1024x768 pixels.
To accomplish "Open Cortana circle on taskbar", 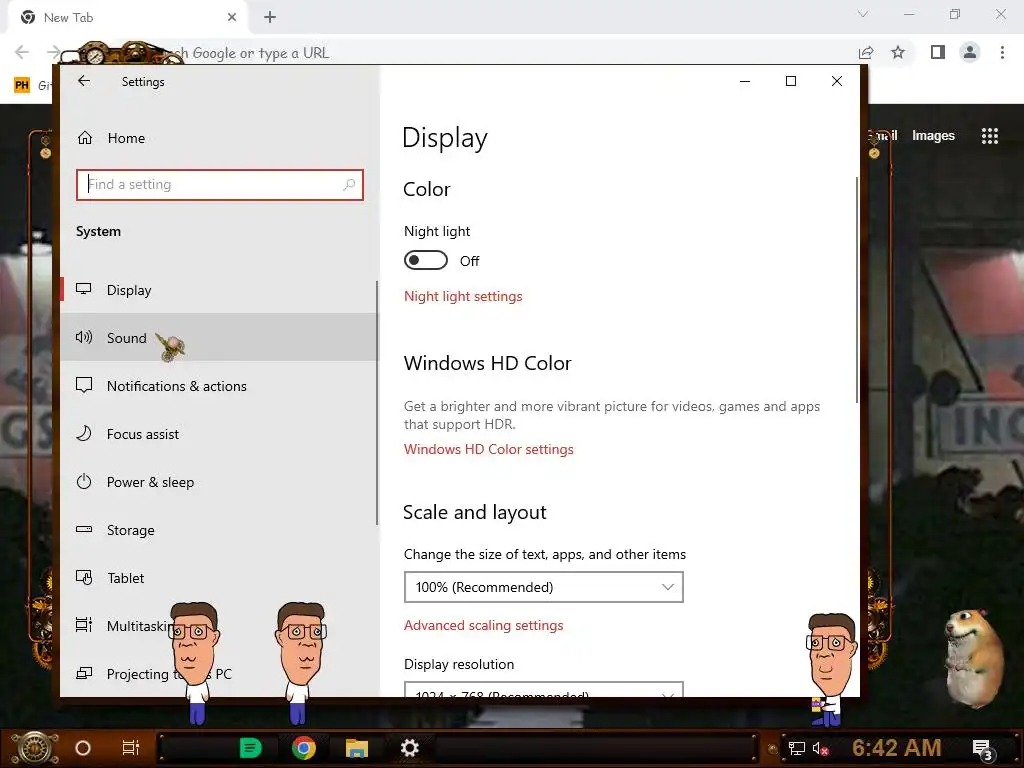I will tap(83, 748).
